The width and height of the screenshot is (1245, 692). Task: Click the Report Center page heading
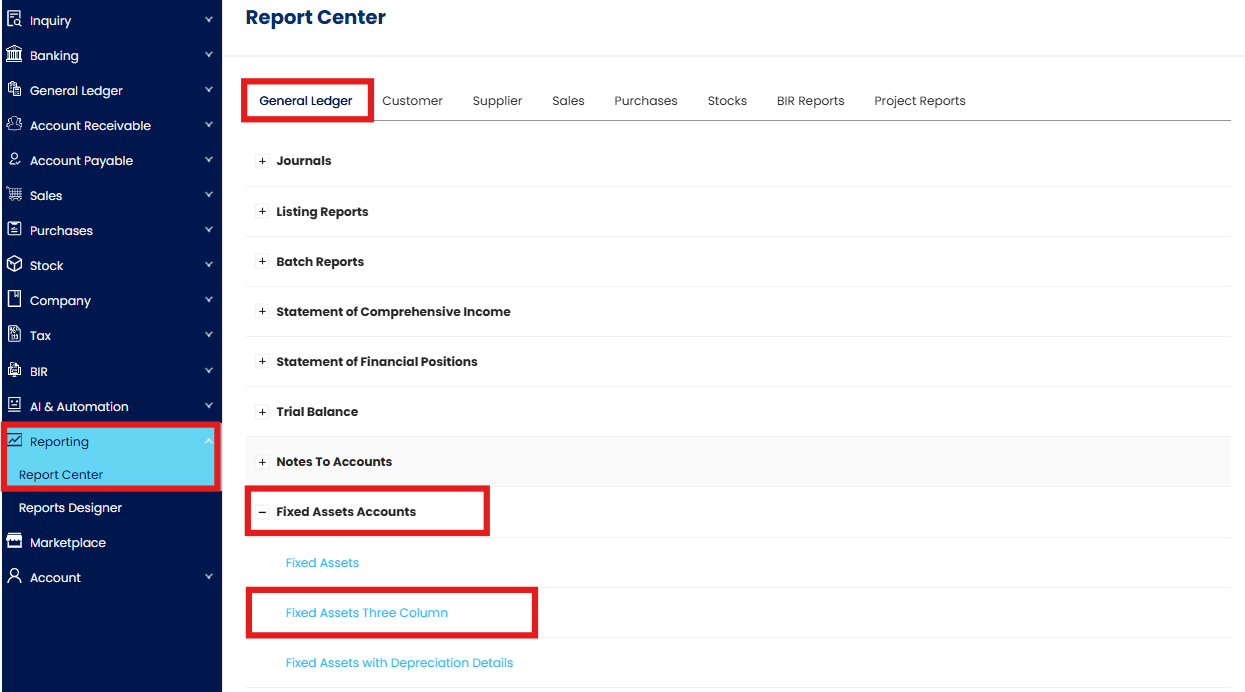click(315, 17)
